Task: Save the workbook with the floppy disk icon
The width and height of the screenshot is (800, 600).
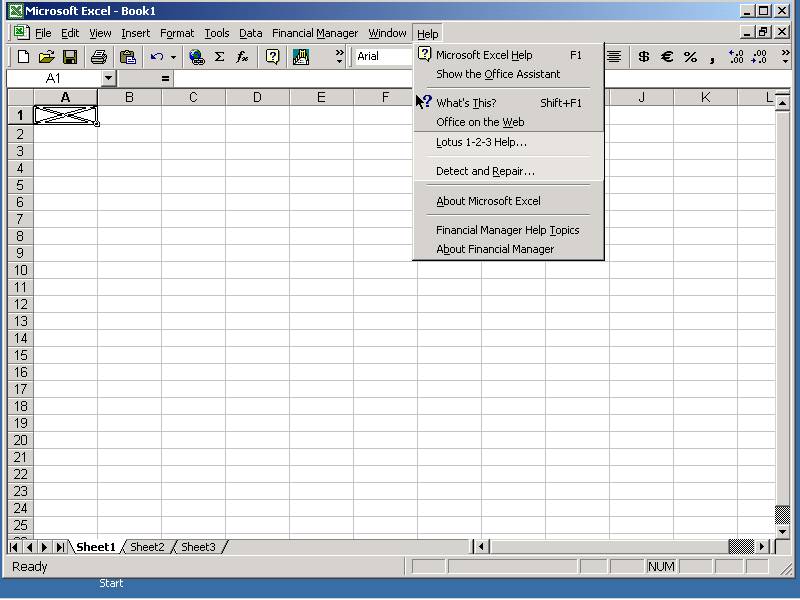Action: pyautogui.click(x=70, y=57)
